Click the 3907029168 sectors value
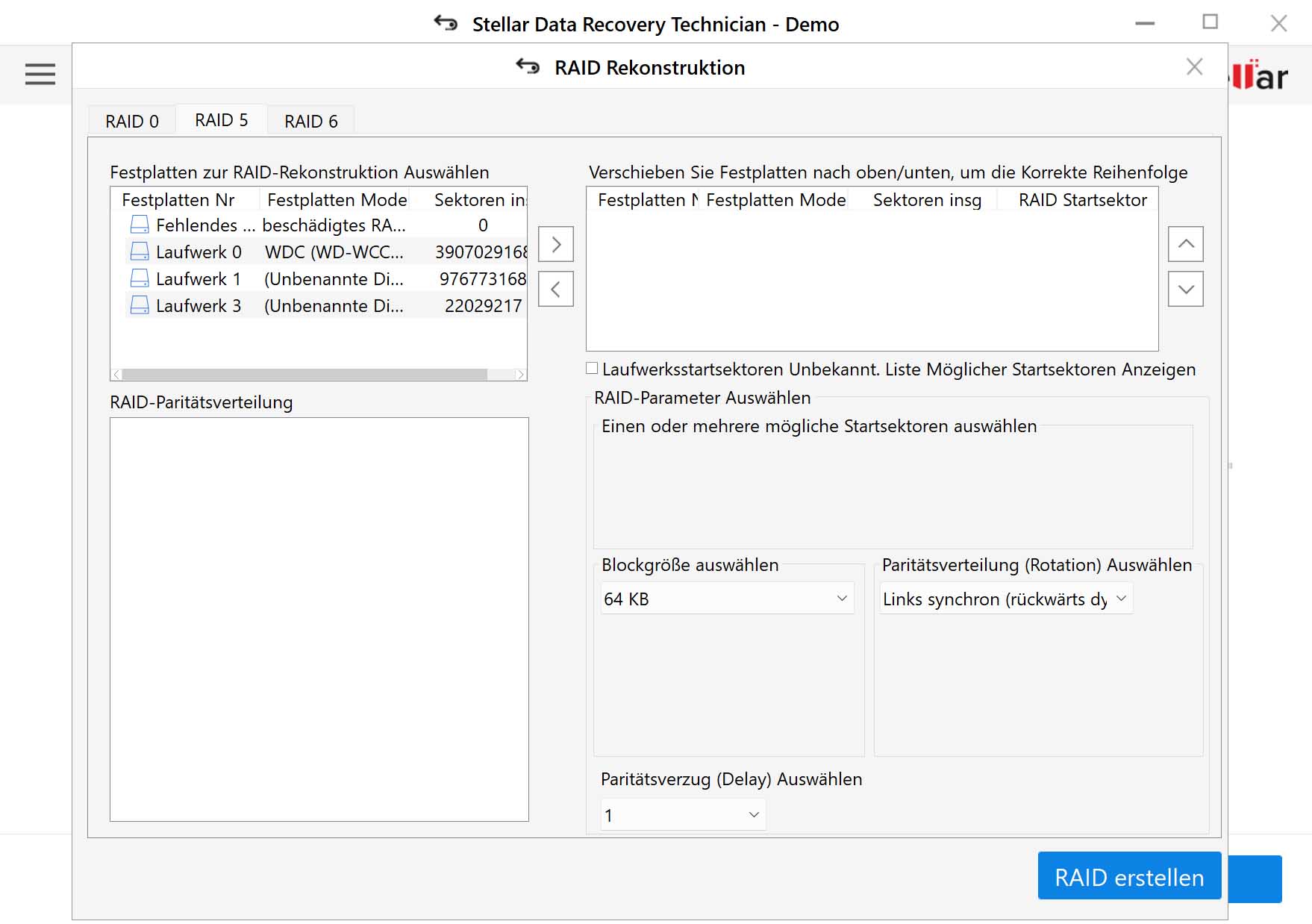 (x=481, y=252)
